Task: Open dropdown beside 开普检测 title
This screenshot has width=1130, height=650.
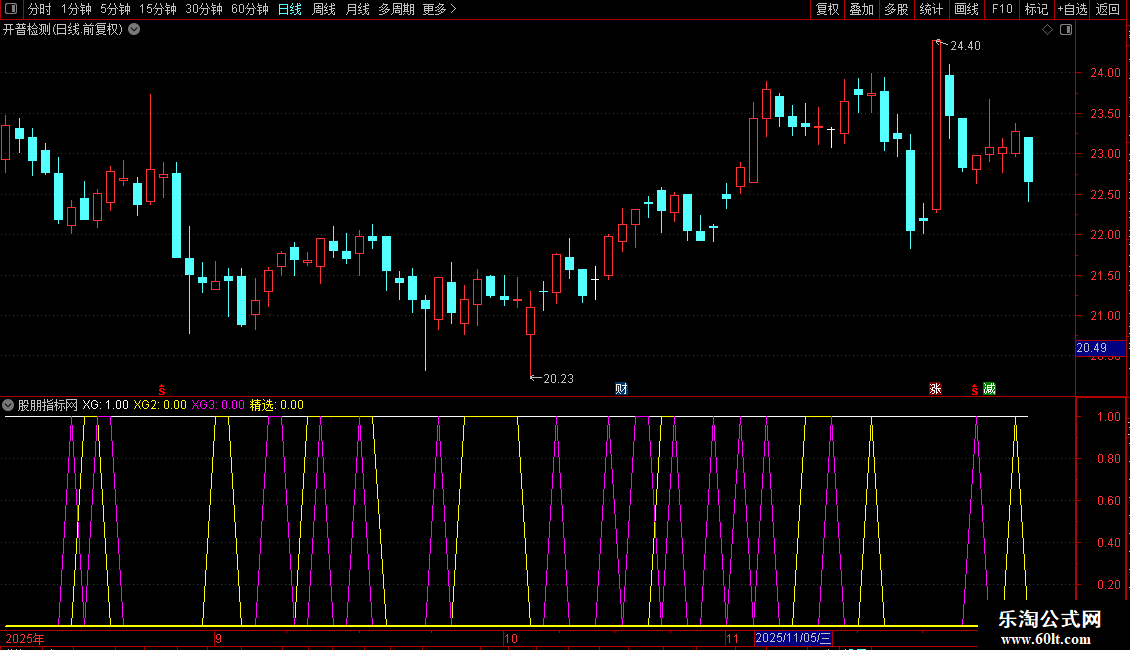Action: [134, 30]
